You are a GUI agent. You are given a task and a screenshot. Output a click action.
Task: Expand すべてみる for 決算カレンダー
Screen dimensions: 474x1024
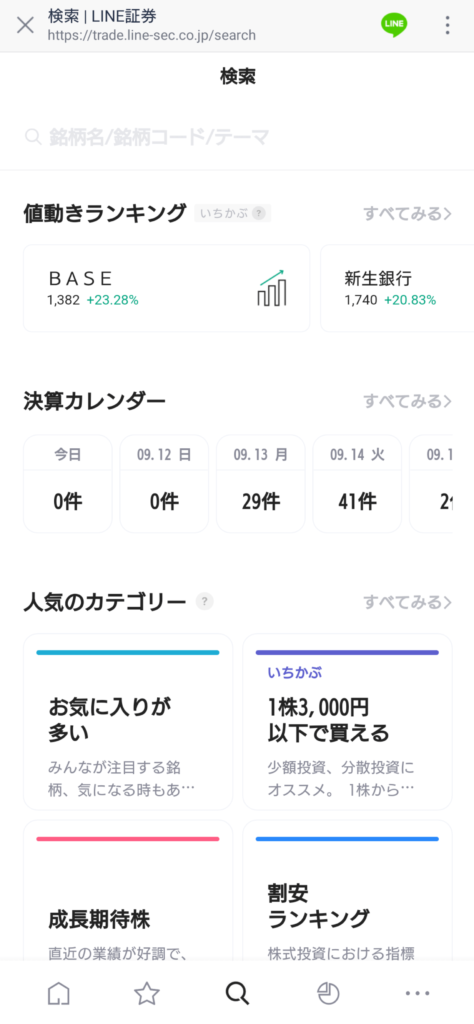point(407,400)
